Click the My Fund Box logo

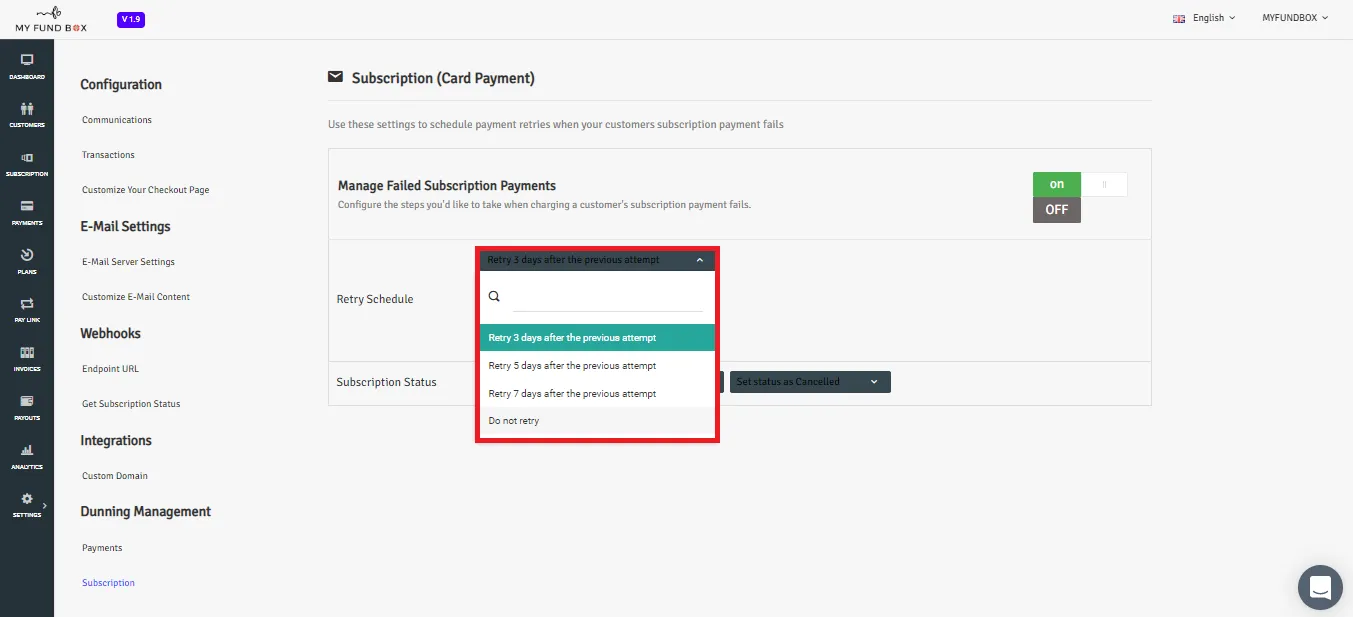[x=51, y=19]
